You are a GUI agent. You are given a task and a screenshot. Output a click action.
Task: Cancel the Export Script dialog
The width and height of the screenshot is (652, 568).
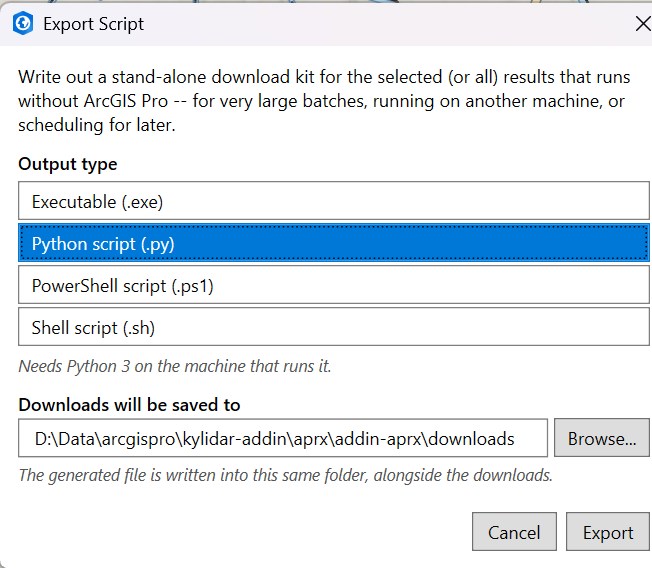pos(514,532)
